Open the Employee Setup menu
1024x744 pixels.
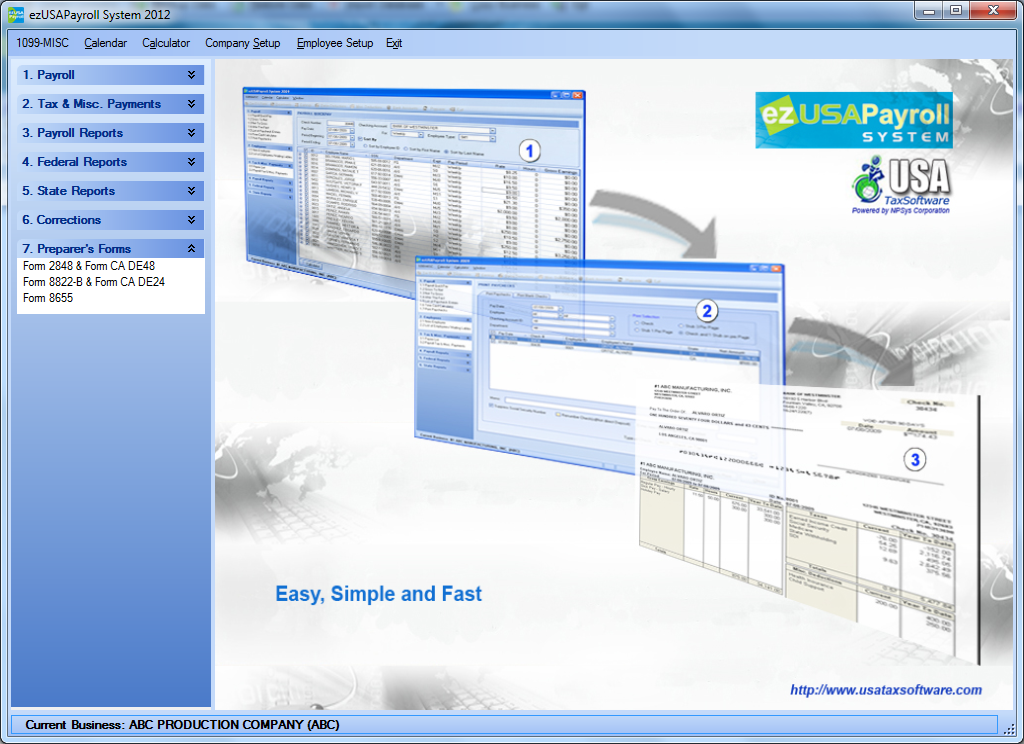pyautogui.click(x=334, y=43)
